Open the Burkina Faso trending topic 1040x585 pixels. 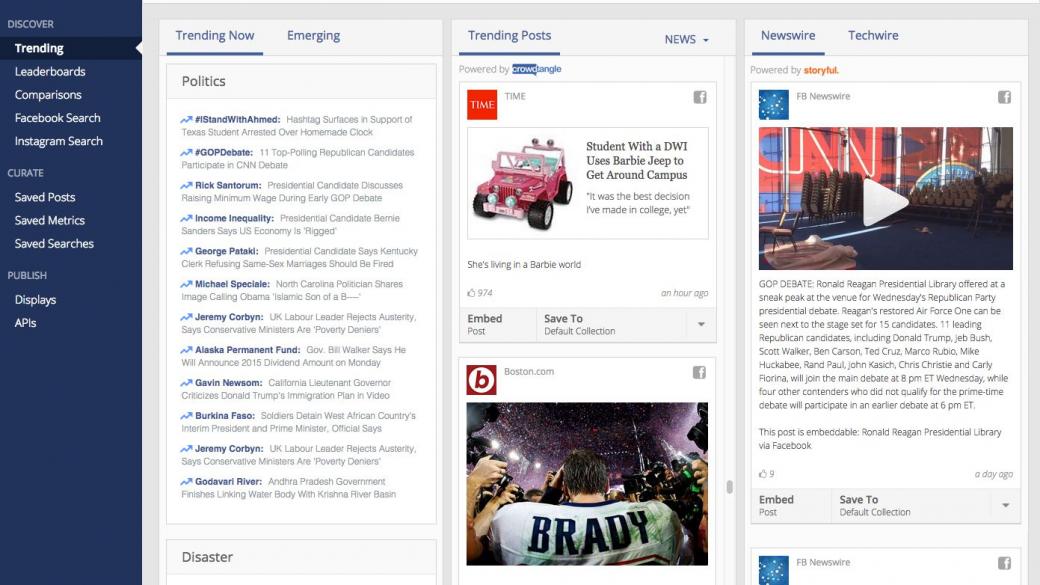point(225,416)
